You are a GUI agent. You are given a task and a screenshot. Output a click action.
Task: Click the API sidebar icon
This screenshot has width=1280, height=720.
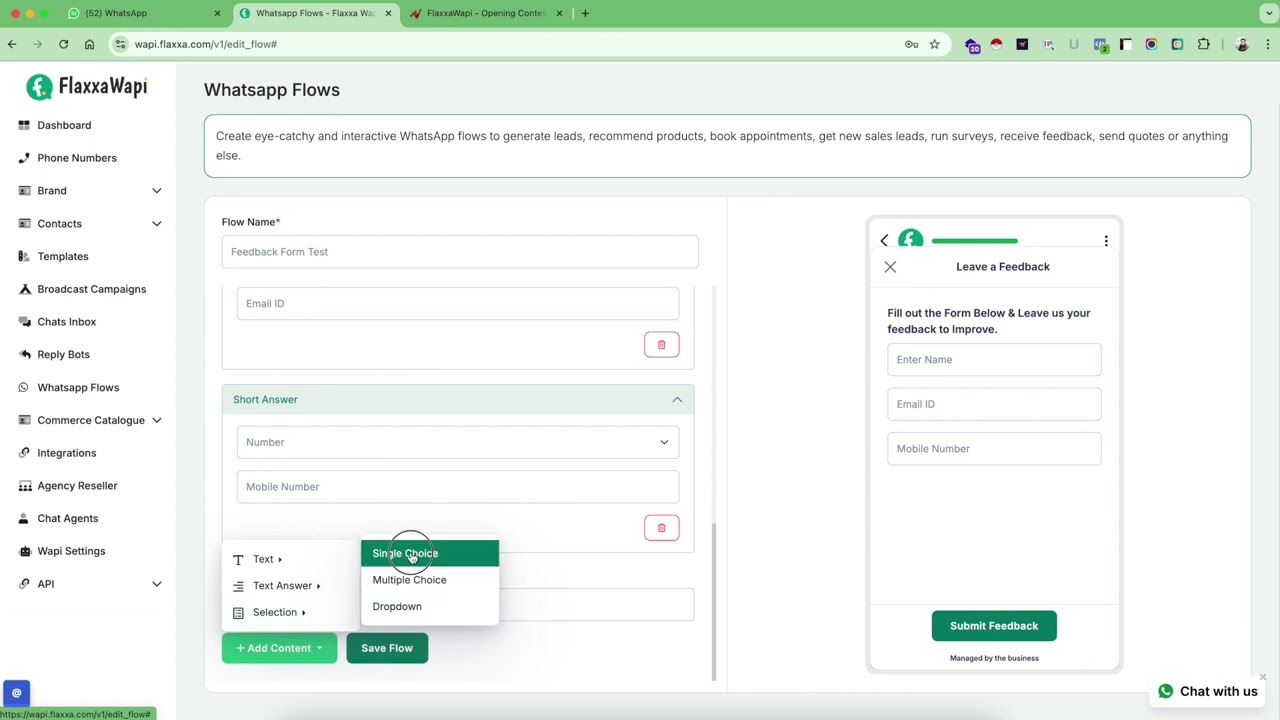(x=24, y=584)
